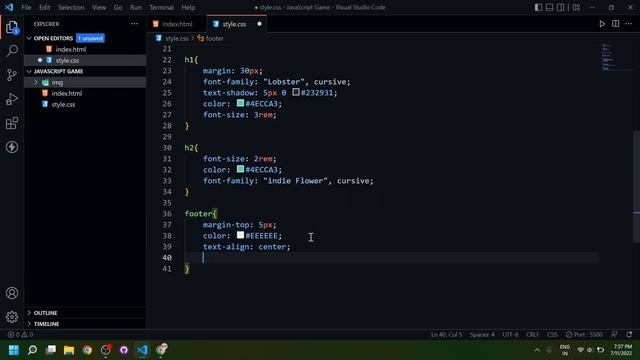Open h1 color swatch #4ECCA3

[240, 103]
